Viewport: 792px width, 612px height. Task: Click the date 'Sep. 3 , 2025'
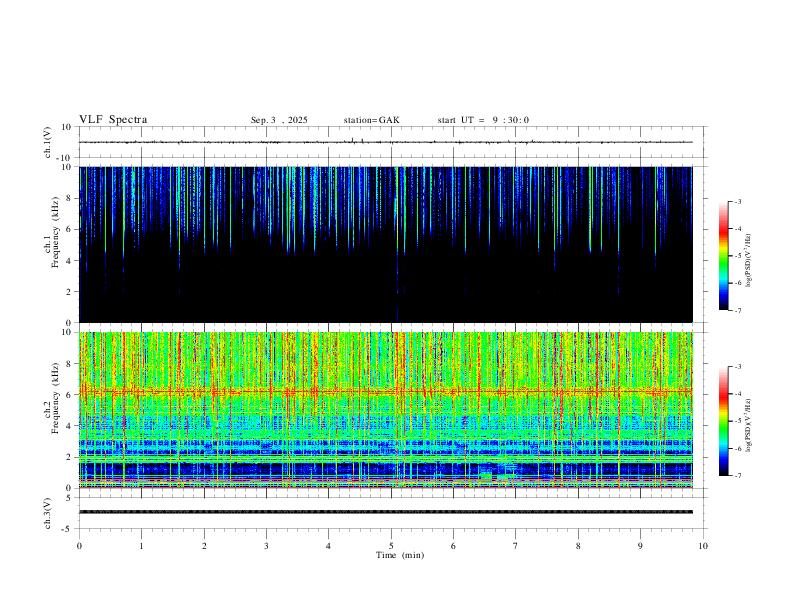[x=279, y=120]
